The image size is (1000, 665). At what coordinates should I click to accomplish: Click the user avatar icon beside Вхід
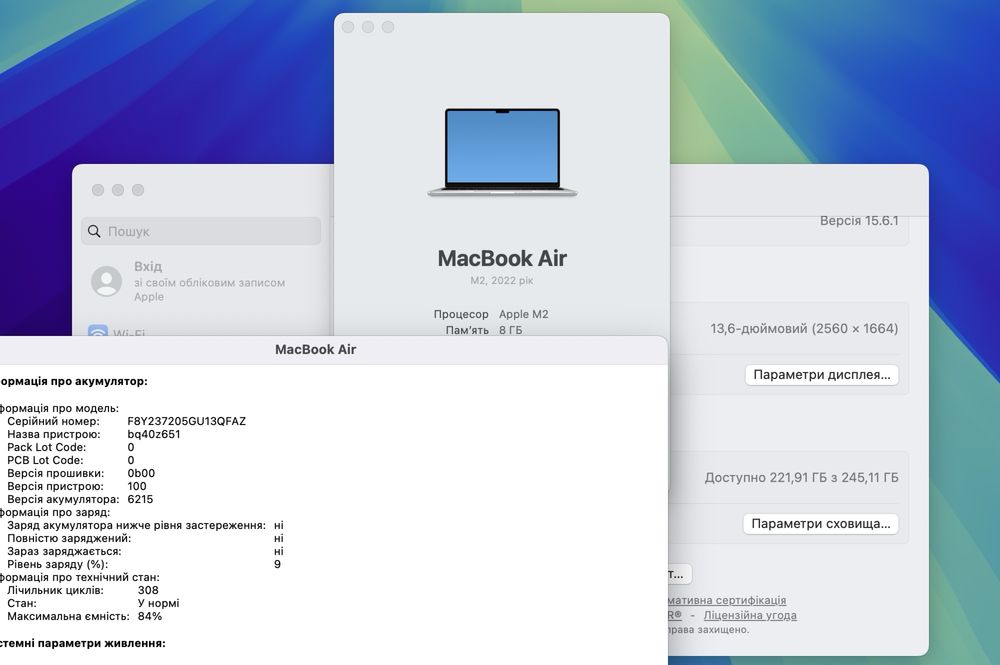[107, 281]
